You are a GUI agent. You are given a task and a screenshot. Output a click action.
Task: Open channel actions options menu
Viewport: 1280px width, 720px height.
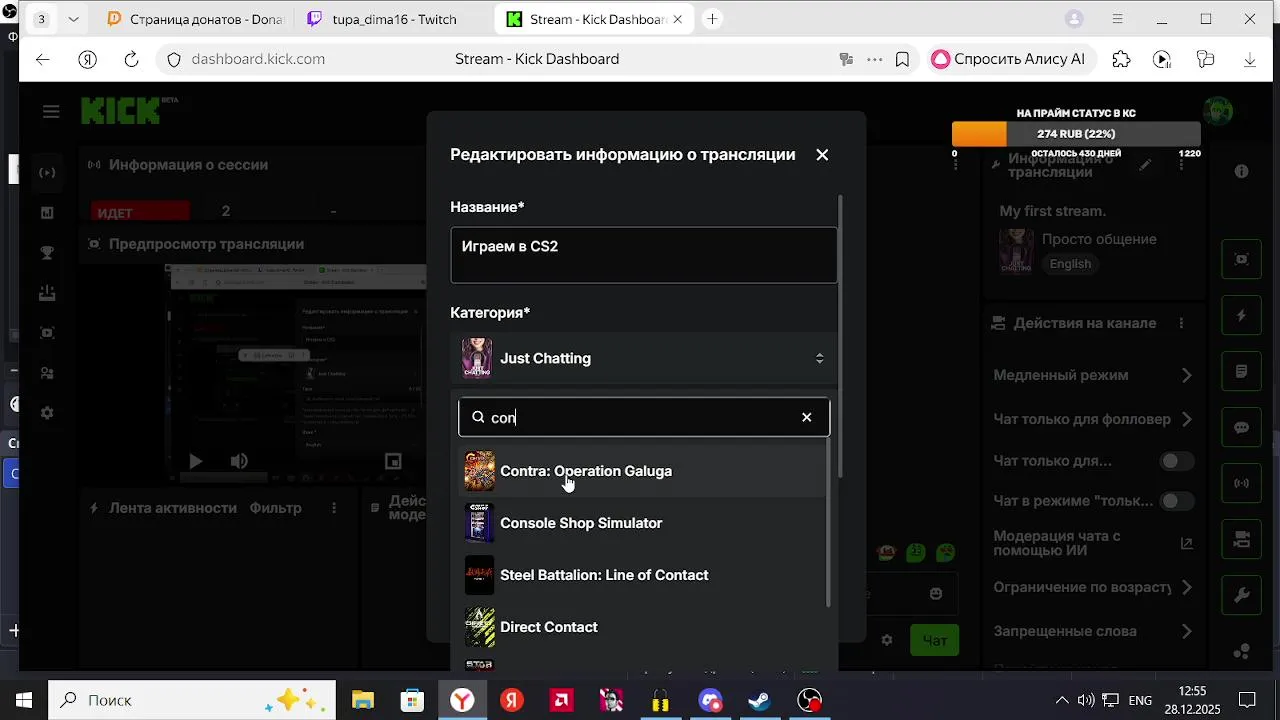tap(1182, 323)
